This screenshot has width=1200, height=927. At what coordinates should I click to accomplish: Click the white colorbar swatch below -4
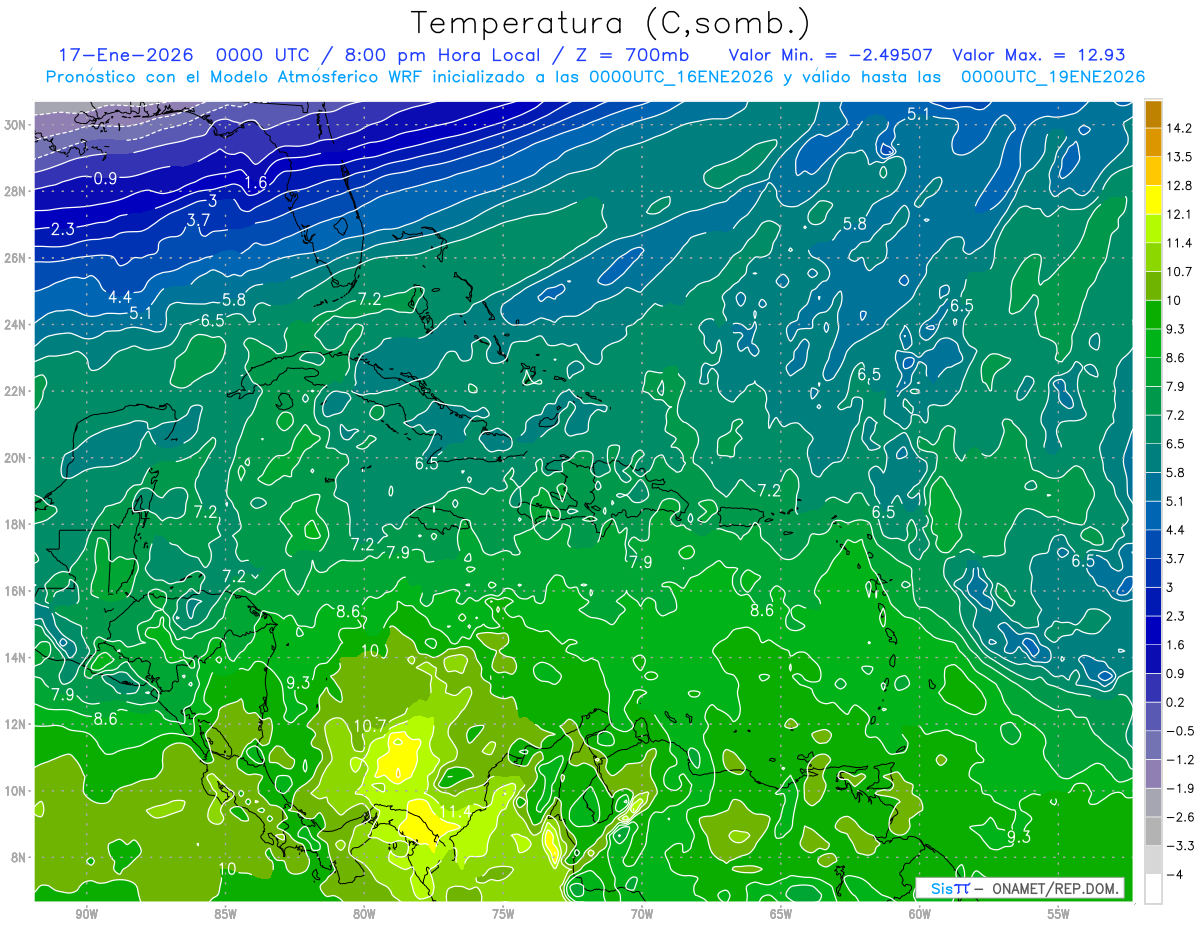click(x=1153, y=888)
